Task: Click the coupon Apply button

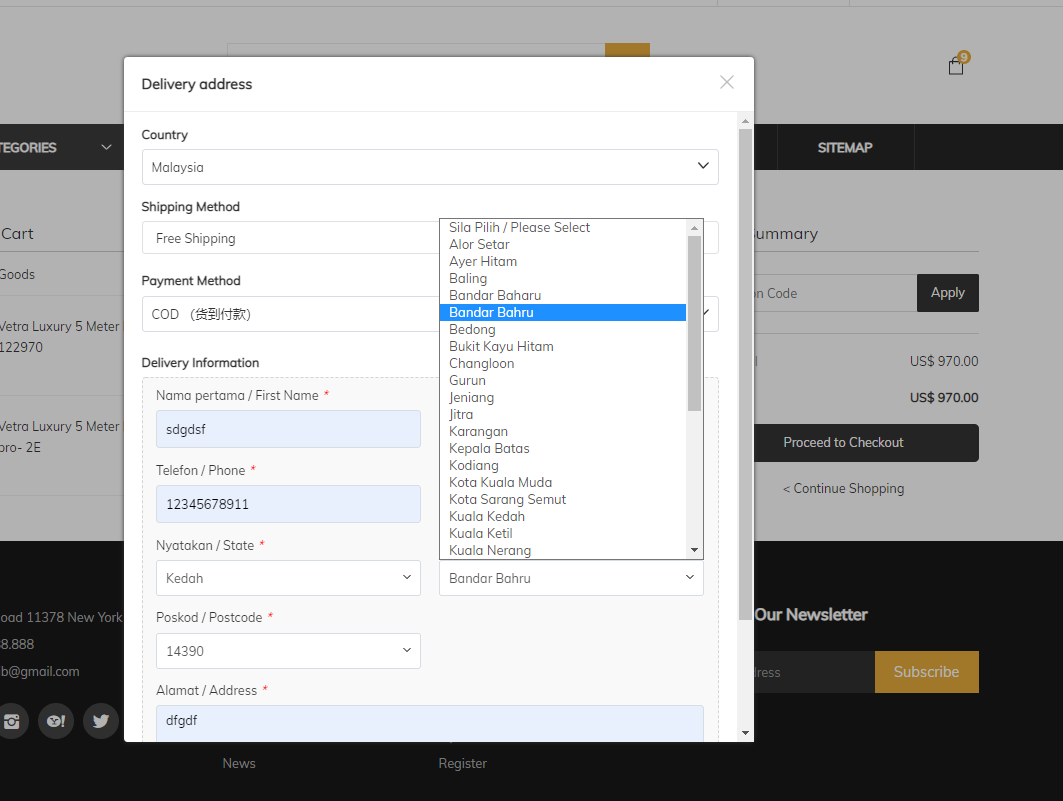Action: tap(947, 293)
